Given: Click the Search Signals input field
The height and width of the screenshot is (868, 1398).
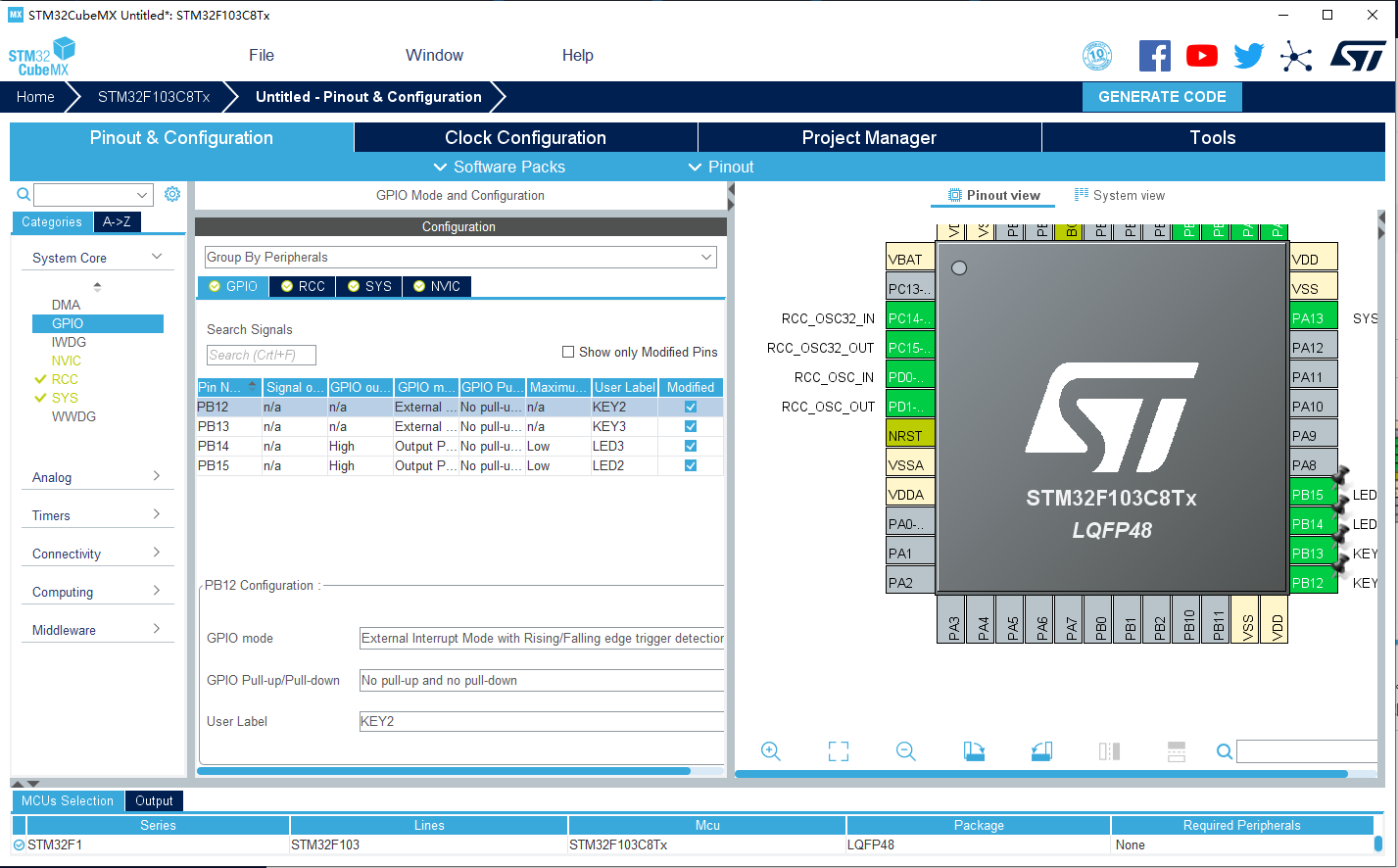Looking at the screenshot, I should tap(262, 355).
